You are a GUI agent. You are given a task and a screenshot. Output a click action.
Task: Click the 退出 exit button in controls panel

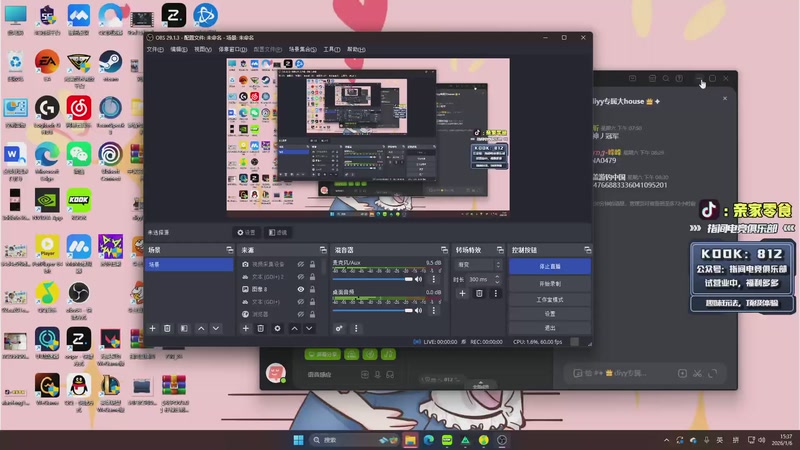click(x=549, y=328)
